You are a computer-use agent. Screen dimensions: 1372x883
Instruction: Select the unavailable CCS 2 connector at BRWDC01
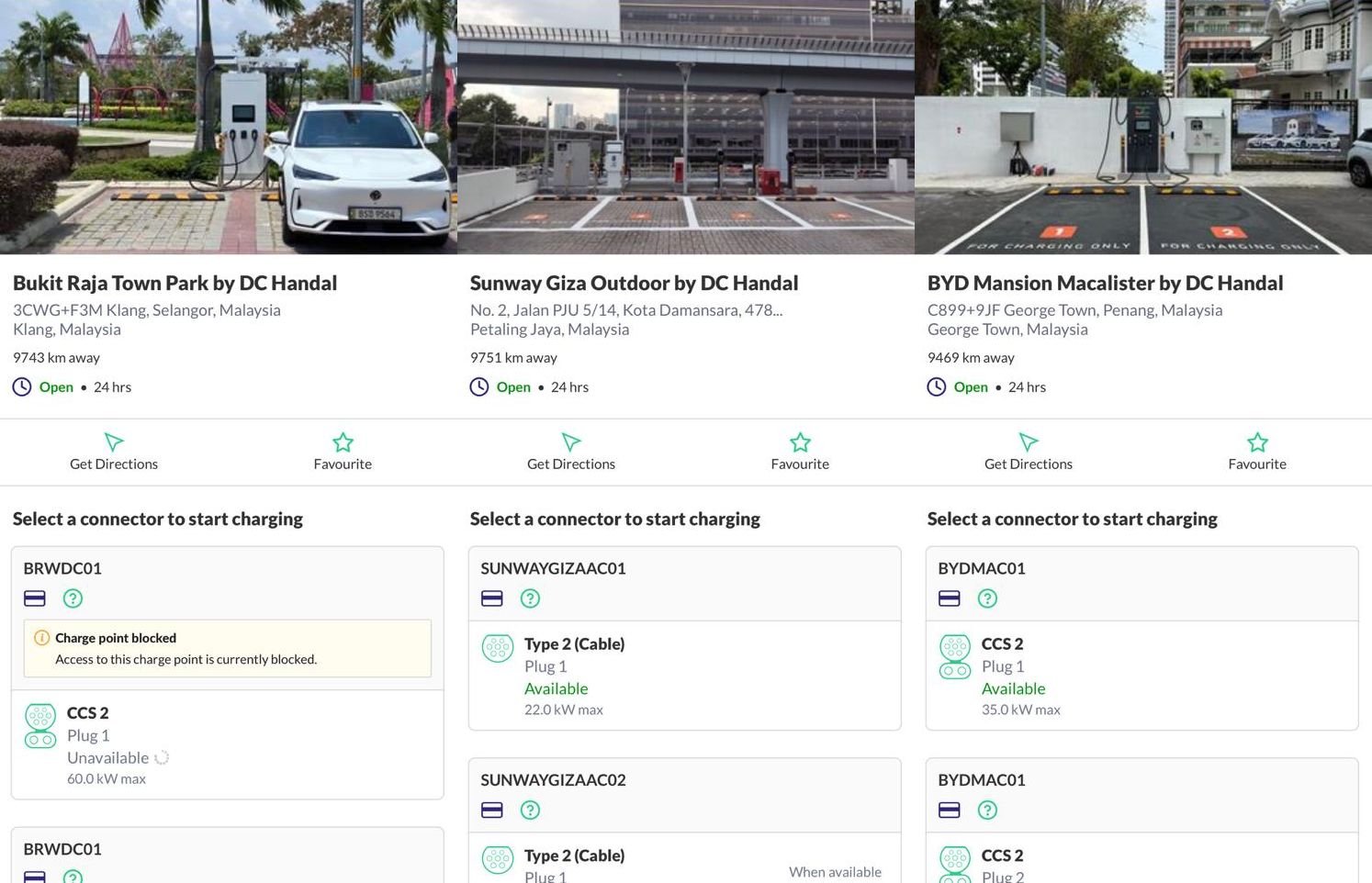227,744
